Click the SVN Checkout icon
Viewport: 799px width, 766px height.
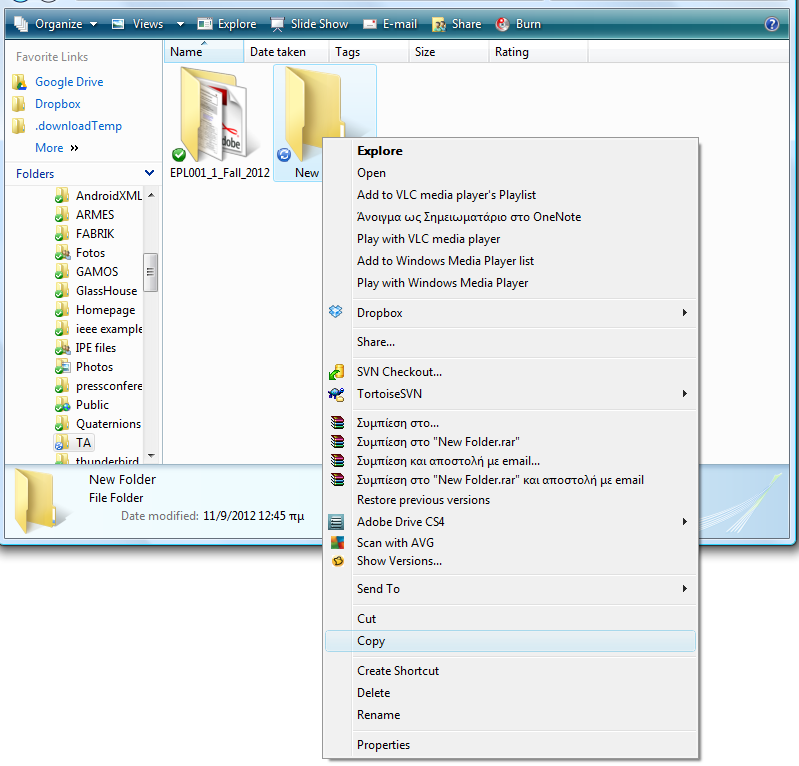point(336,372)
